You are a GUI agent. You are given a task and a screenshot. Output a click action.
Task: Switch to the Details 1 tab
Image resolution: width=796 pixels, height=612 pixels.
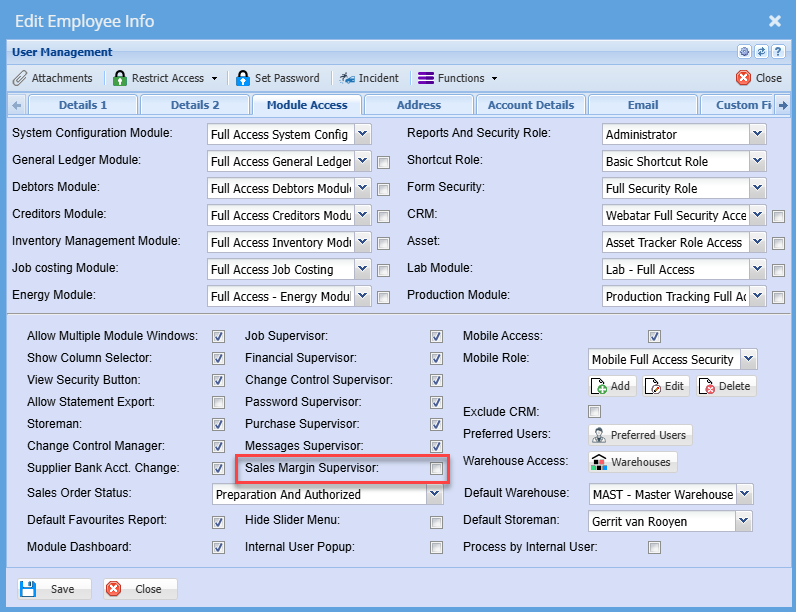[x=82, y=105]
